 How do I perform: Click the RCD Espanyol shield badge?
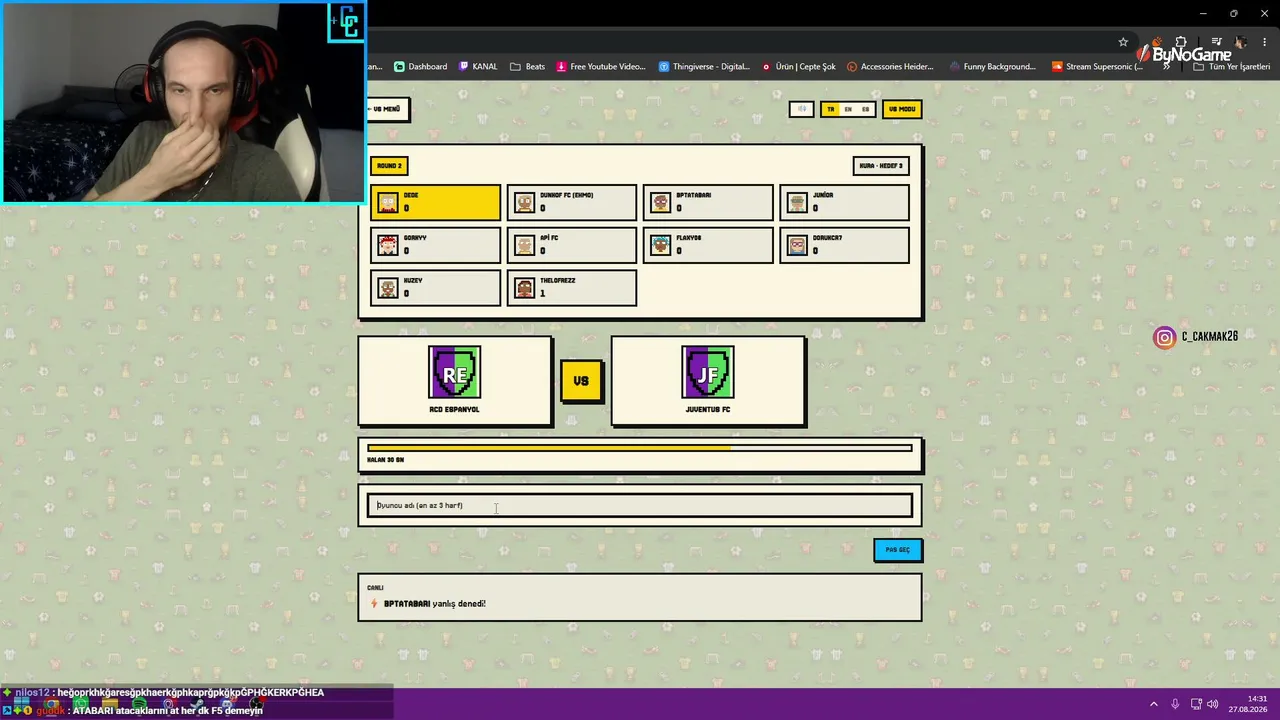point(455,372)
